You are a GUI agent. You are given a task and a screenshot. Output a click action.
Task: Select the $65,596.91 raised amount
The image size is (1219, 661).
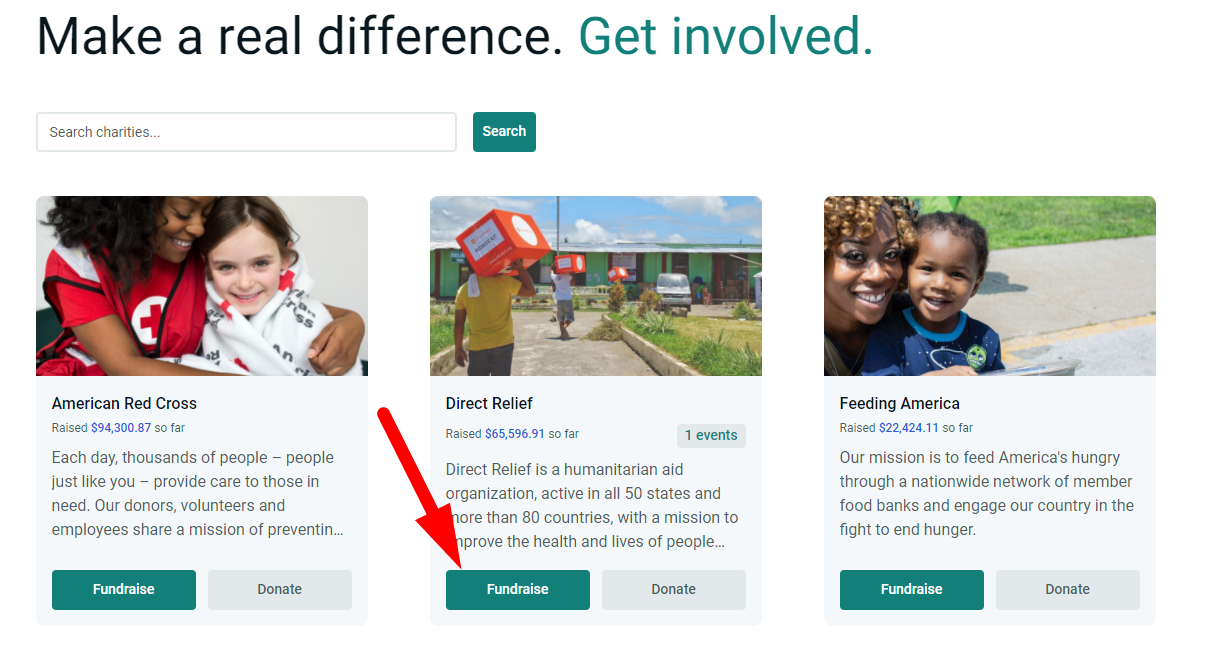515,434
